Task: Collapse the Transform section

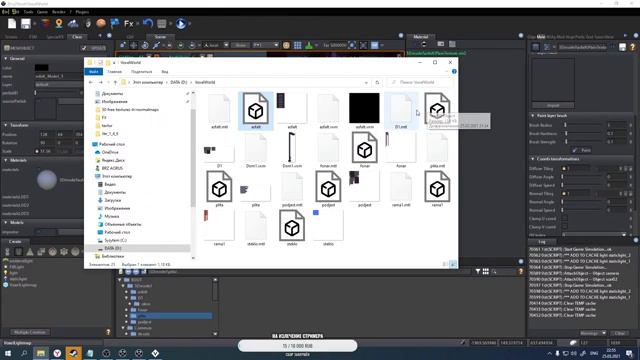Action: pos(6,125)
